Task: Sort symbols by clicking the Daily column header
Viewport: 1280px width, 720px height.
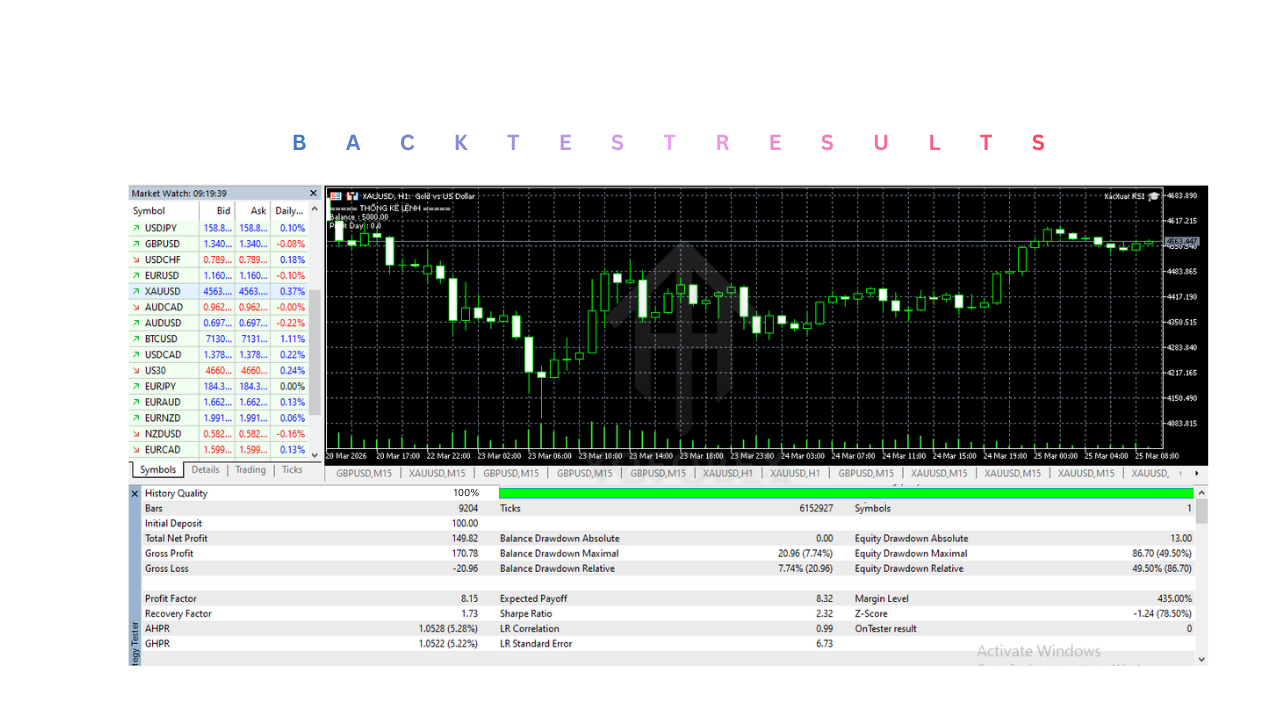Action: coord(290,210)
